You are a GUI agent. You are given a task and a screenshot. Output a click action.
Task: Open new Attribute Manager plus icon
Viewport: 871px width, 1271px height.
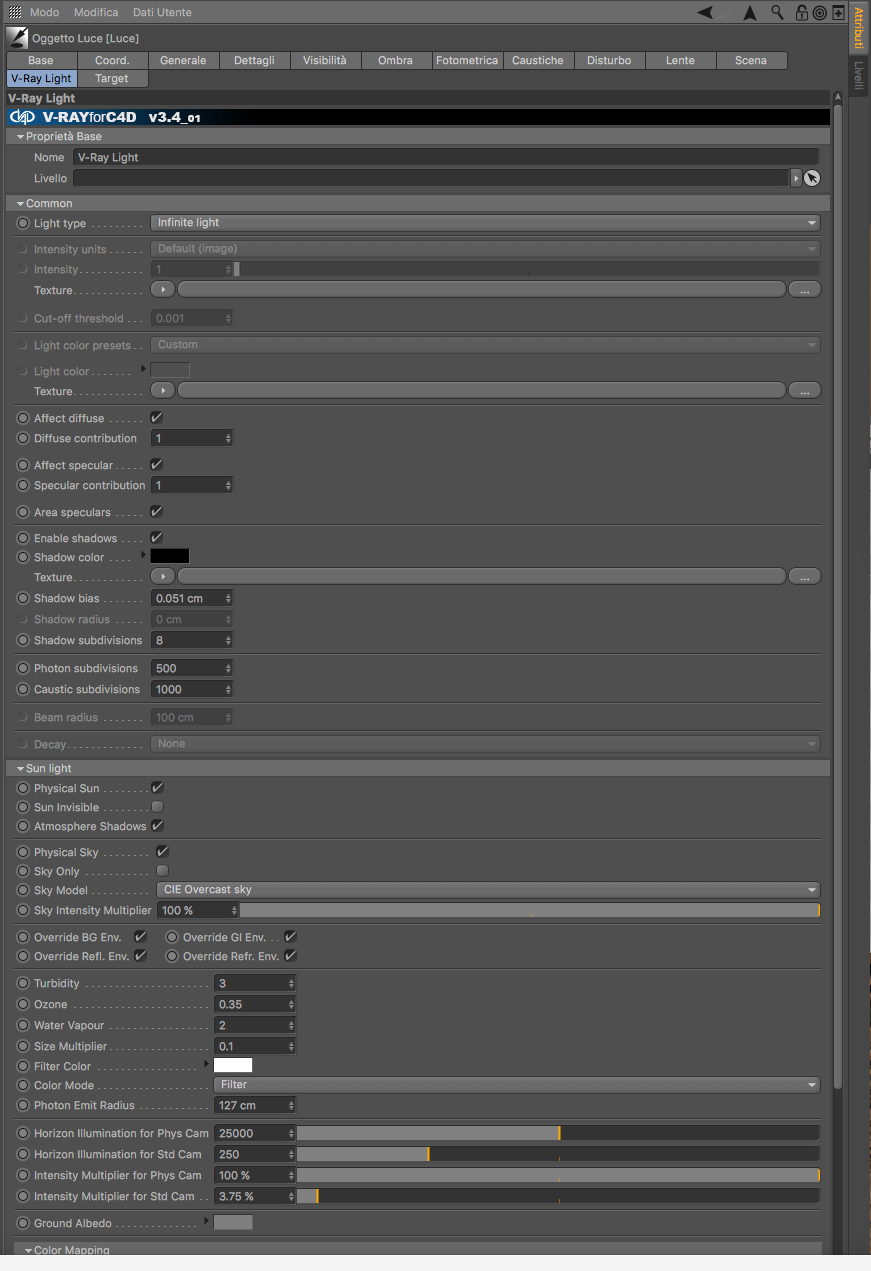[838, 13]
